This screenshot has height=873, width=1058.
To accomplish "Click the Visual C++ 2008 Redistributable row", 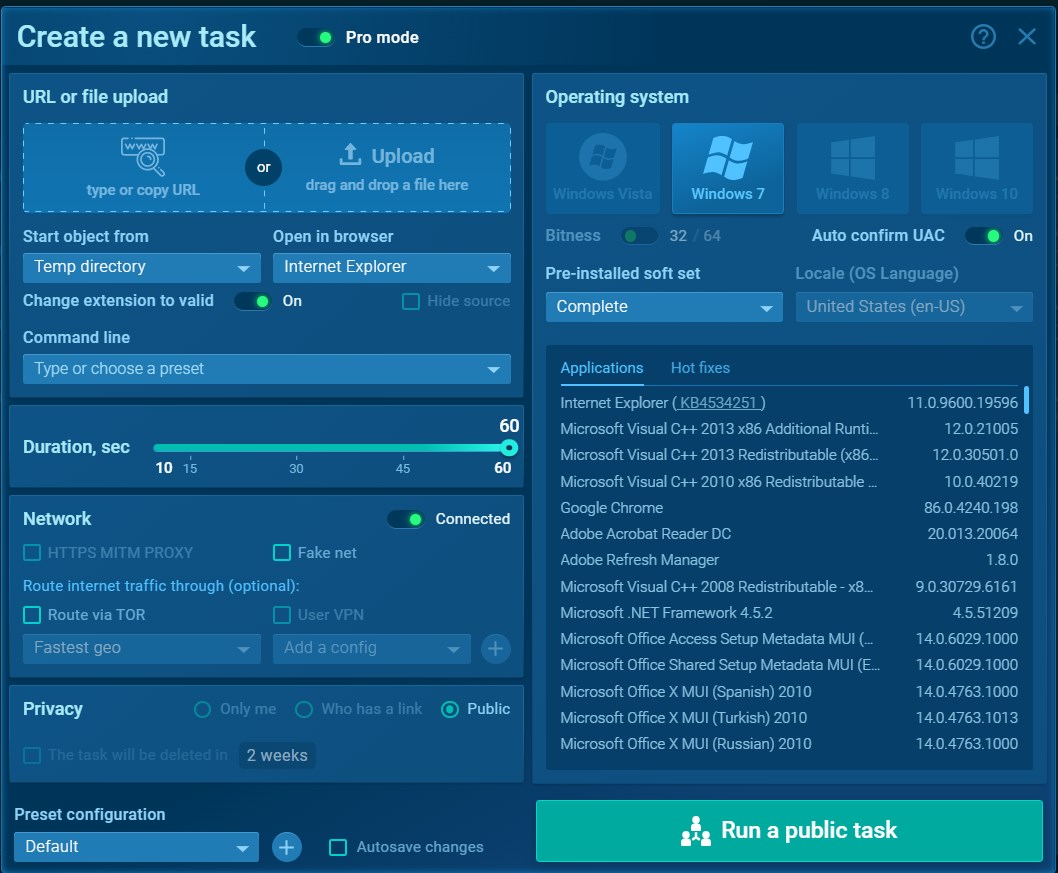I will (x=789, y=586).
